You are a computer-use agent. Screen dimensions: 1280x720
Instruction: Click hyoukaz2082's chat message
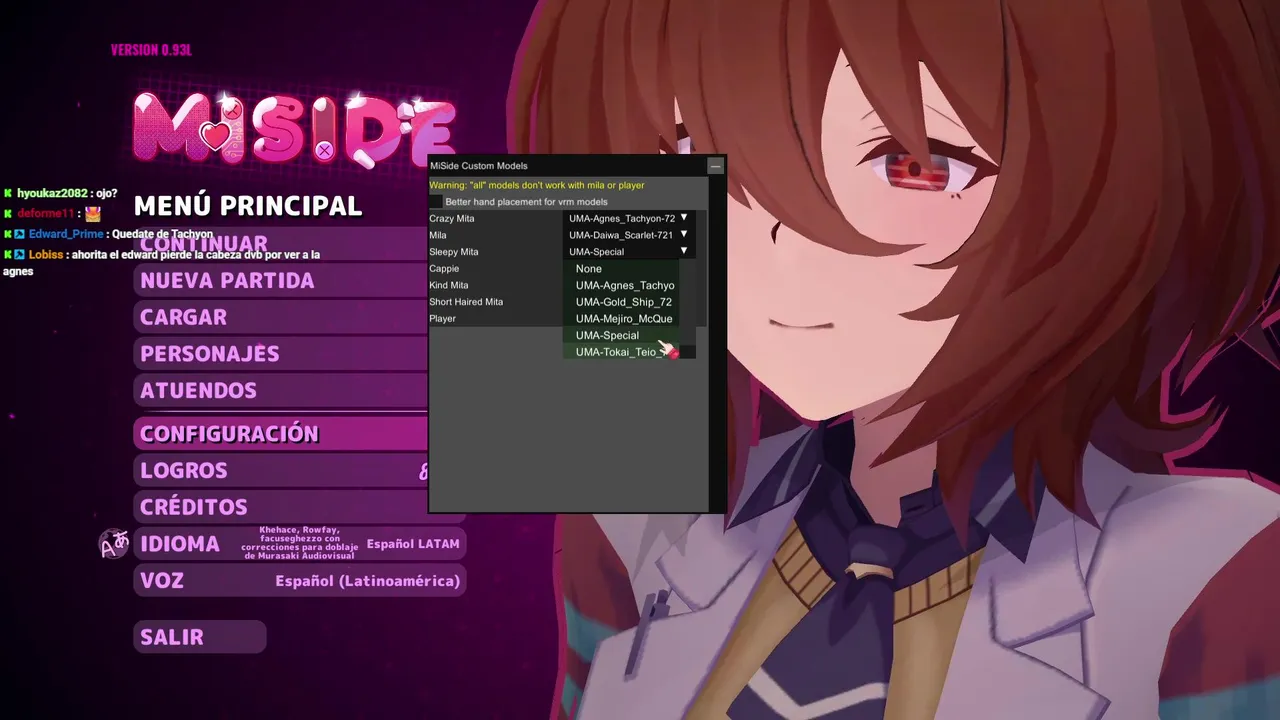106,193
